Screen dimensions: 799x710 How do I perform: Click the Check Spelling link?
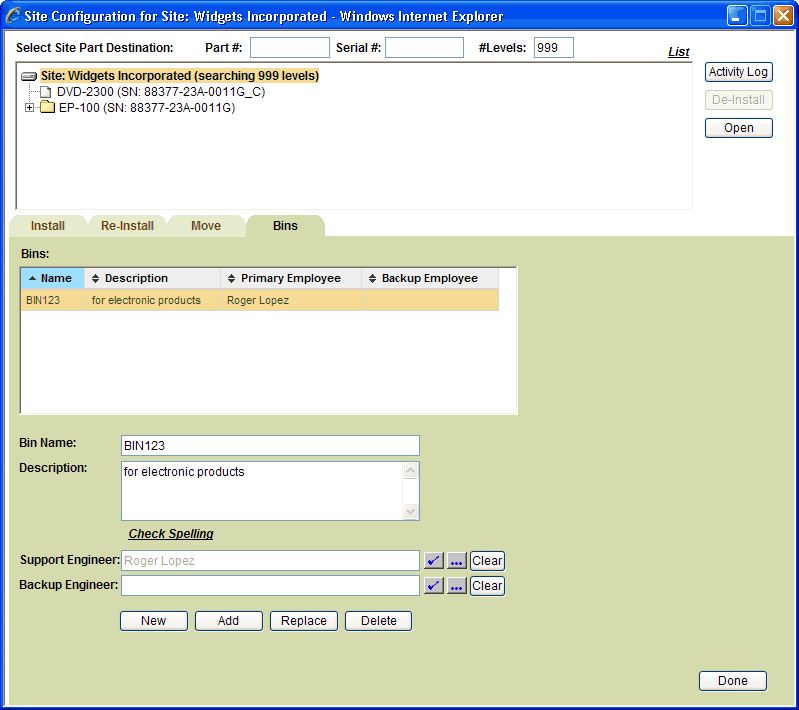[x=171, y=534]
